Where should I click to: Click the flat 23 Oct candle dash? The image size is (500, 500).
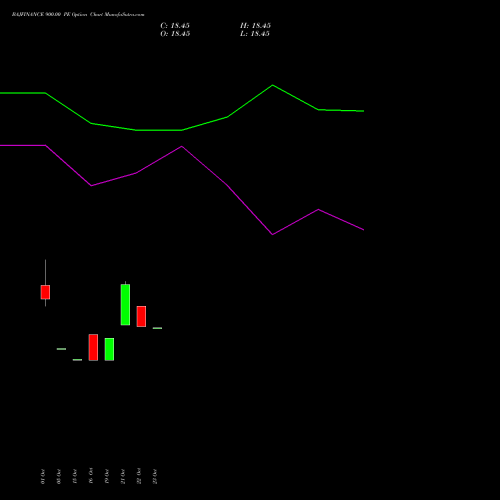click(x=157, y=328)
